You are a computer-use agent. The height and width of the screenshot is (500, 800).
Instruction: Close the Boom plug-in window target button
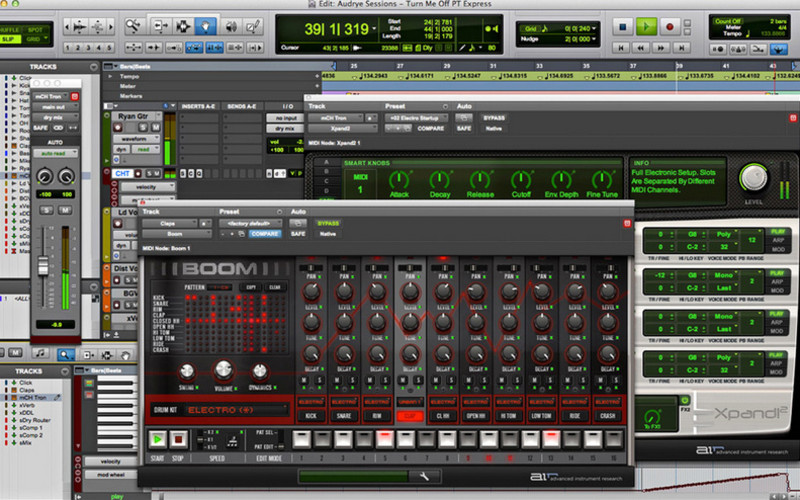click(627, 223)
